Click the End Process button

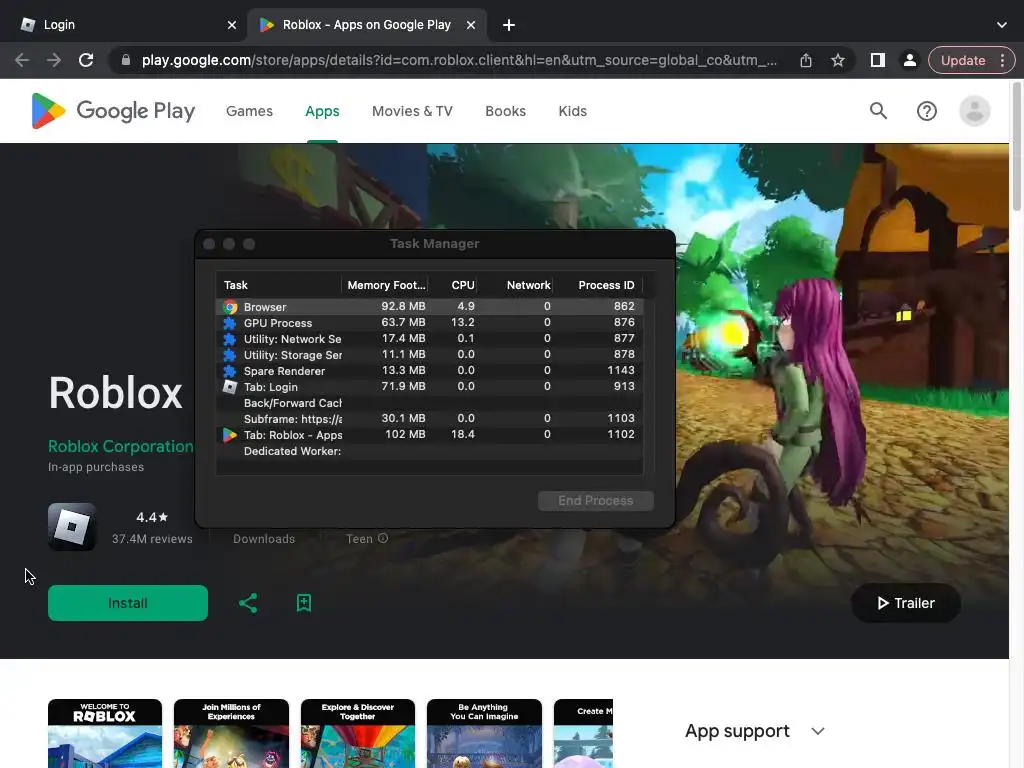596,501
